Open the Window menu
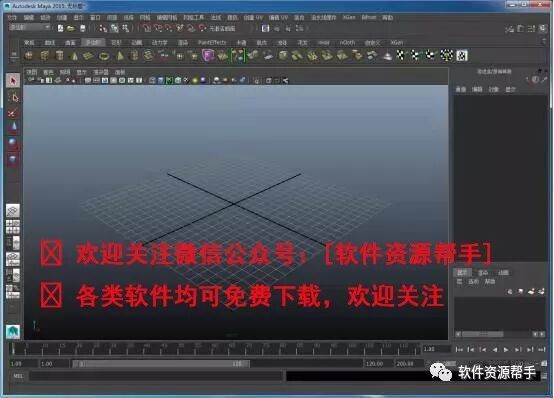 click(x=95, y=17)
